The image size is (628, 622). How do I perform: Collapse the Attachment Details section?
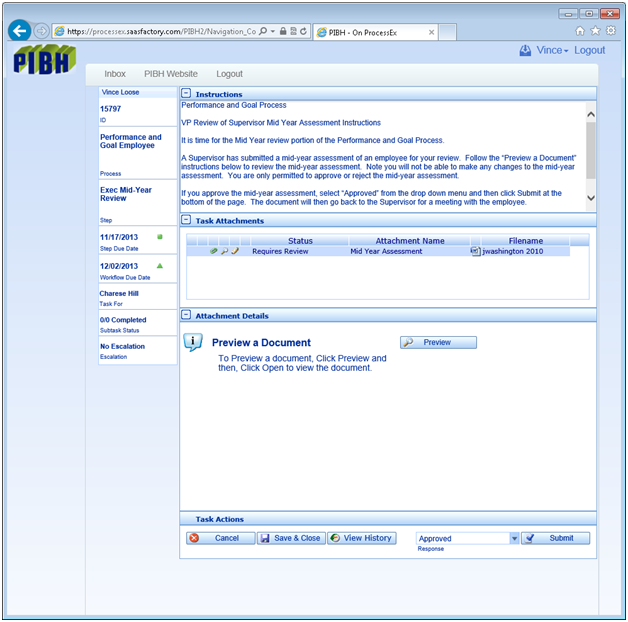point(186,315)
